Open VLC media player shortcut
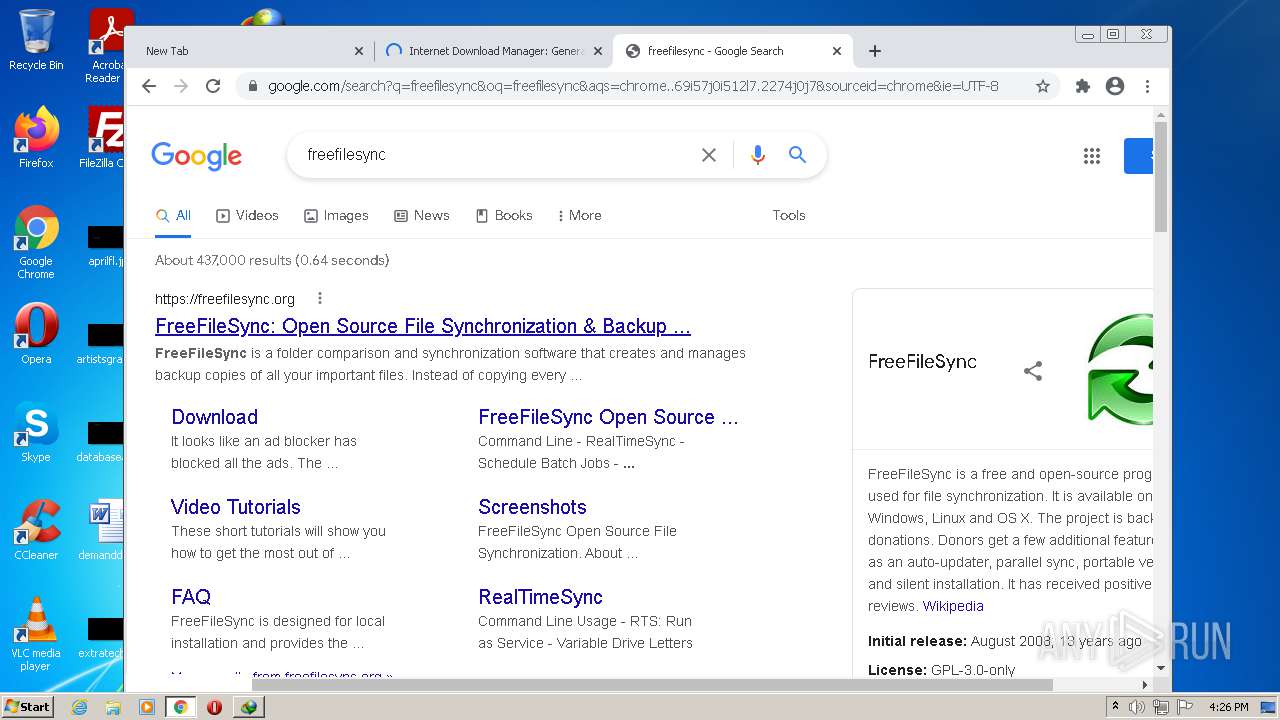This screenshot has width=1280, height=720. pyautogui.click(x=36, y=634)
